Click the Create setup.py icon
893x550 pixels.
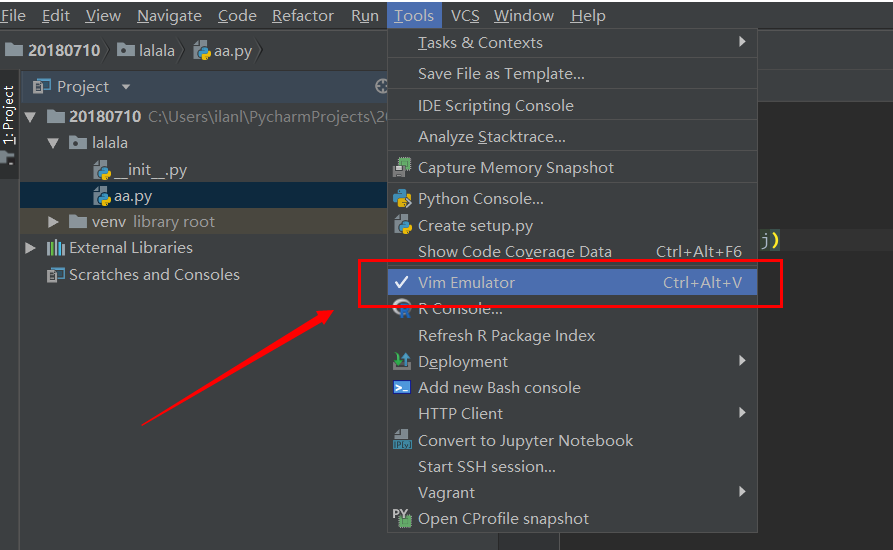click(402, 225)
